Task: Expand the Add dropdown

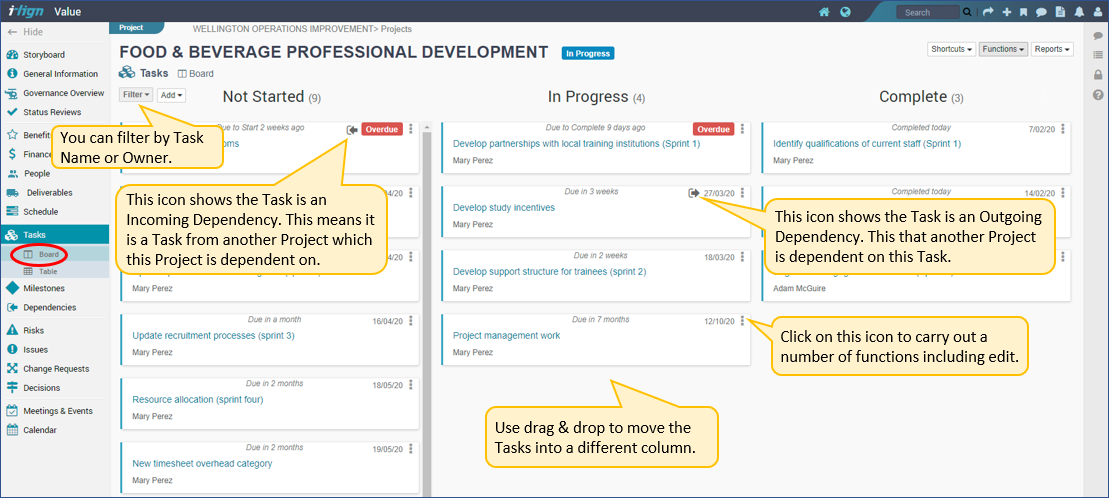Action: [x=171, y=95]
